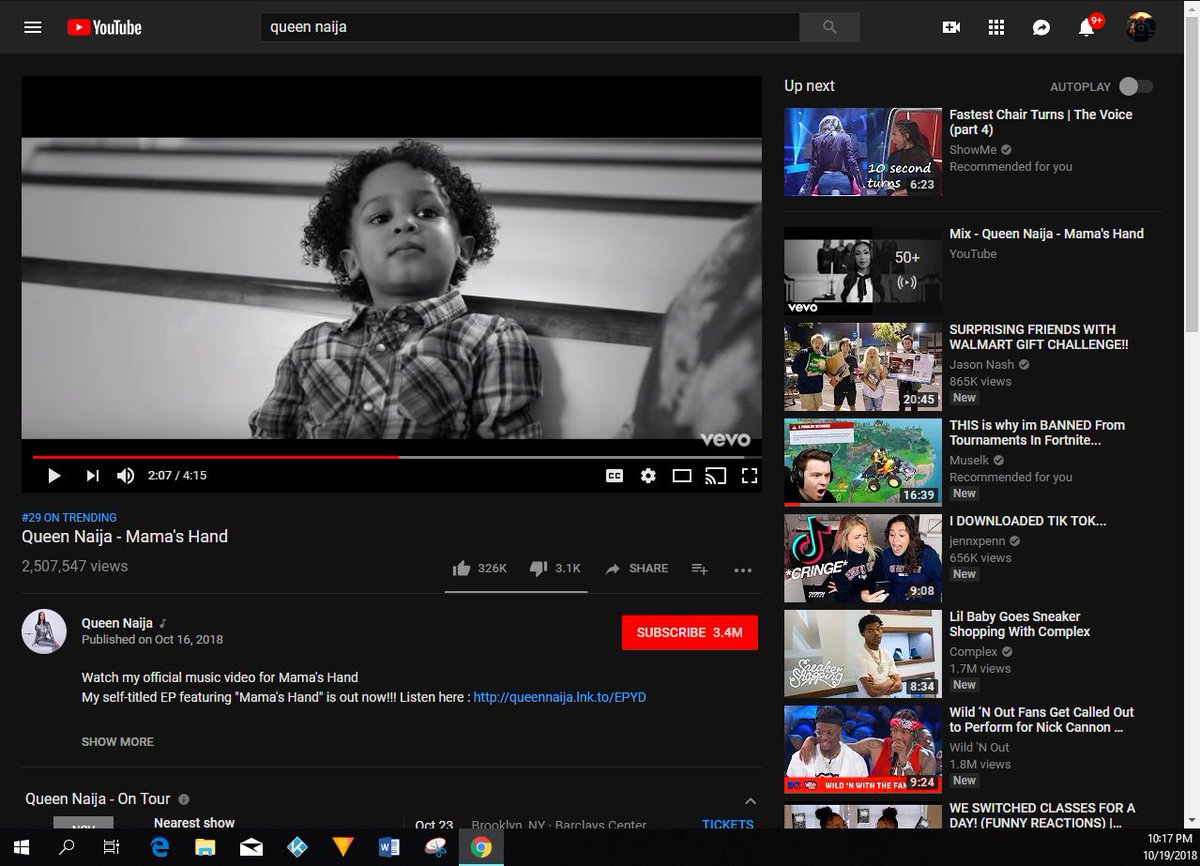Open Fastest Chair Turns video thumbnail

coord(863,152)
